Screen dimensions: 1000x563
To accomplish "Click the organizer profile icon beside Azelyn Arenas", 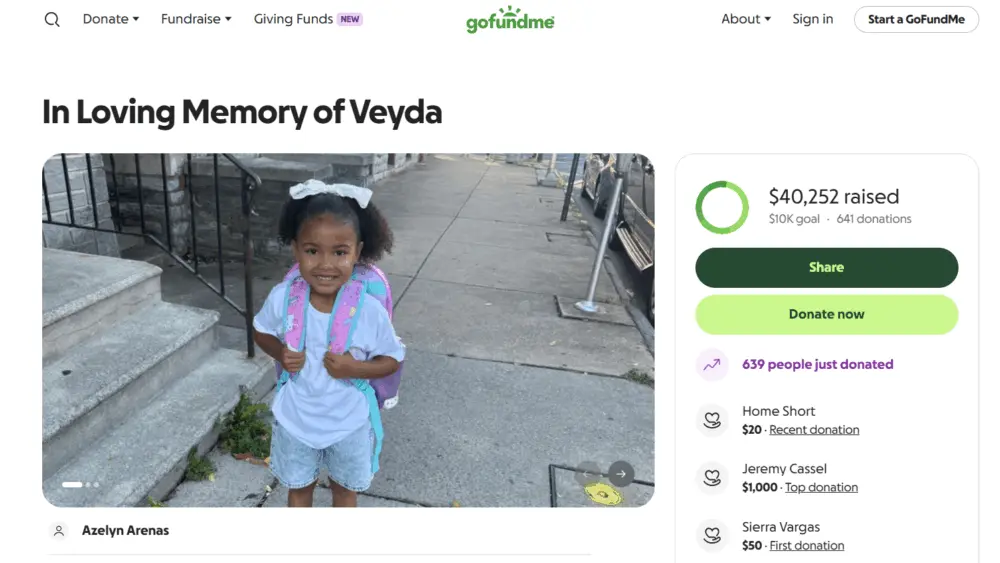I will pyautogui.click(x=59, y=531).
